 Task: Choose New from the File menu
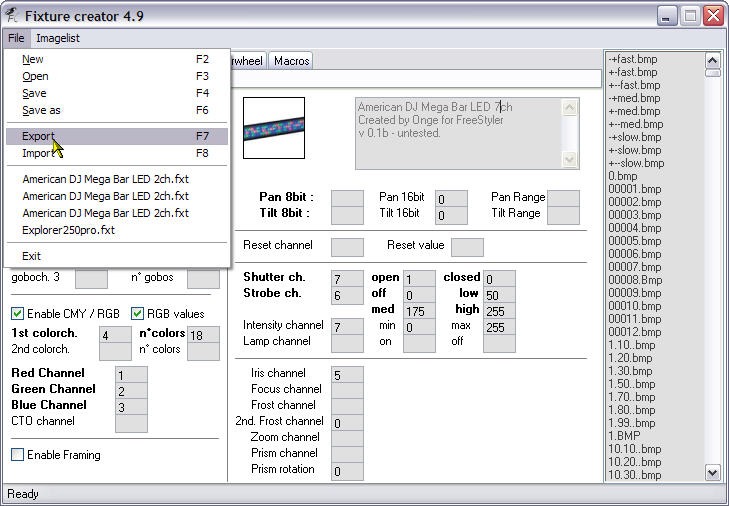116,59
